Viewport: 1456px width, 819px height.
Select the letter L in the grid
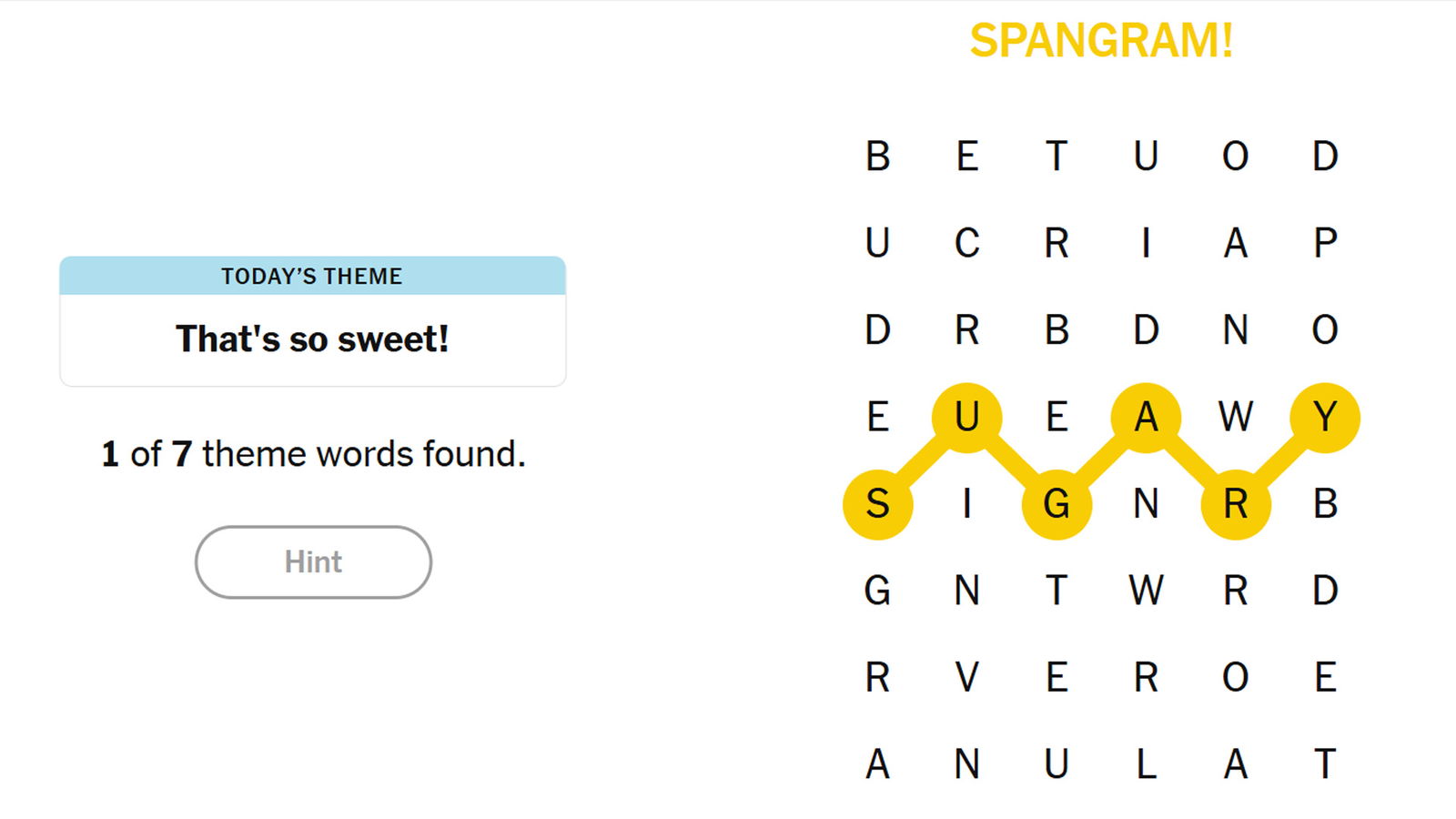tap(1146, 764)
